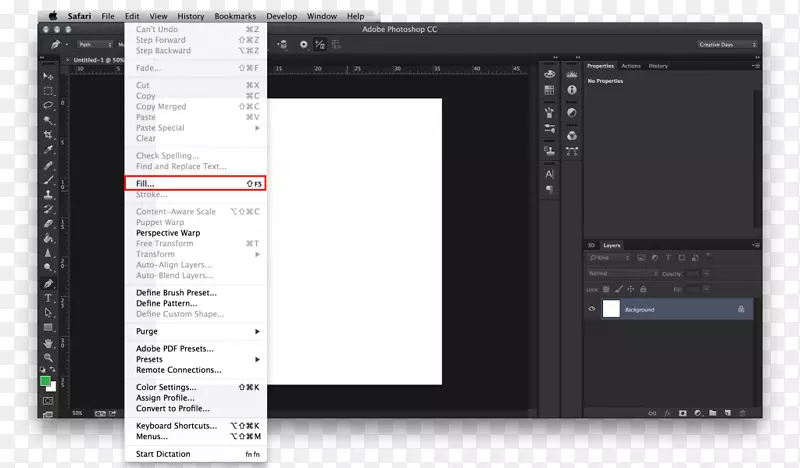
Task: Select the Move tool in the toolbar
Action: 47,76
